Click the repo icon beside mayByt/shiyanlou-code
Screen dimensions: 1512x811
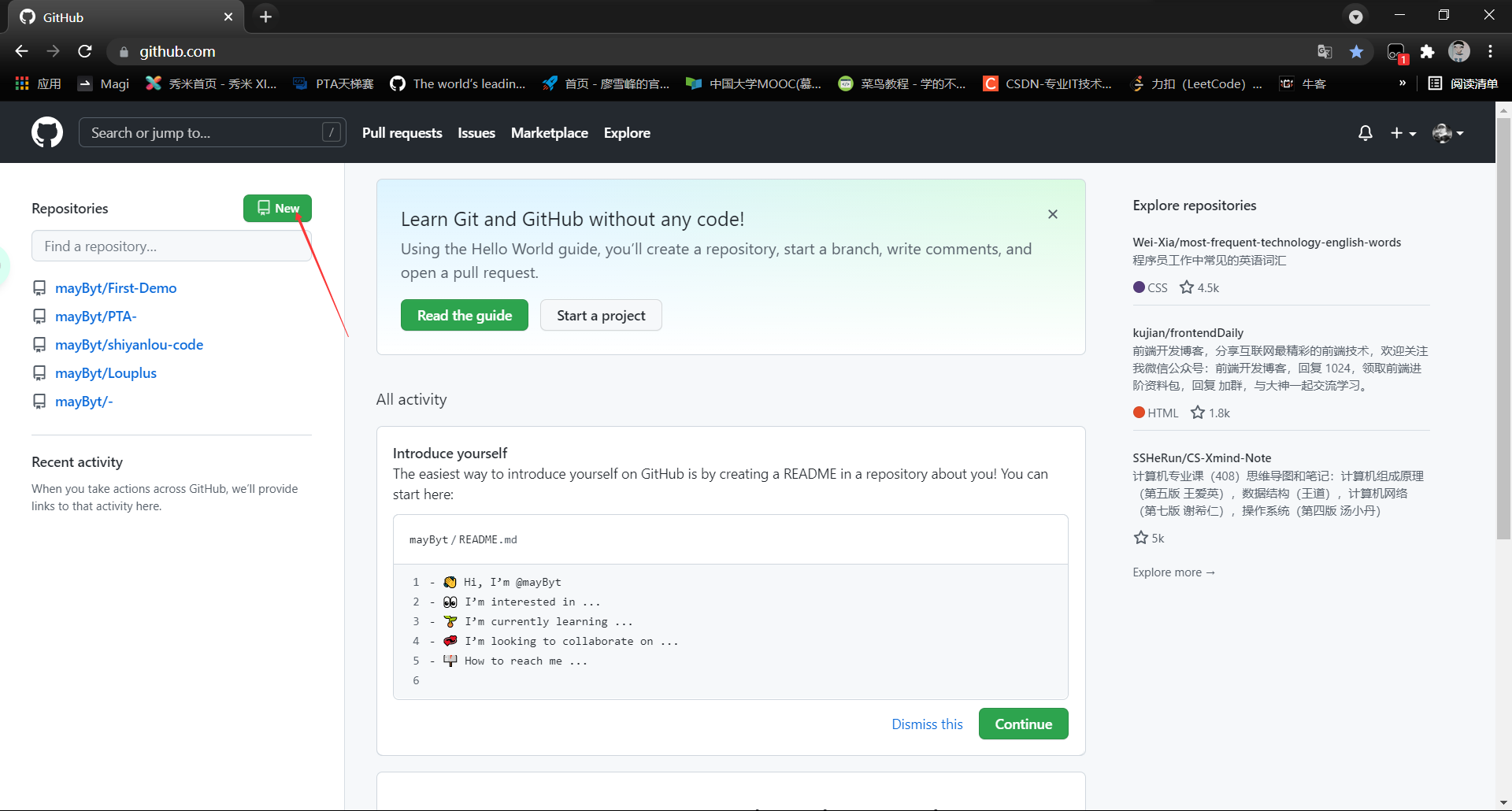click(39, 345)
